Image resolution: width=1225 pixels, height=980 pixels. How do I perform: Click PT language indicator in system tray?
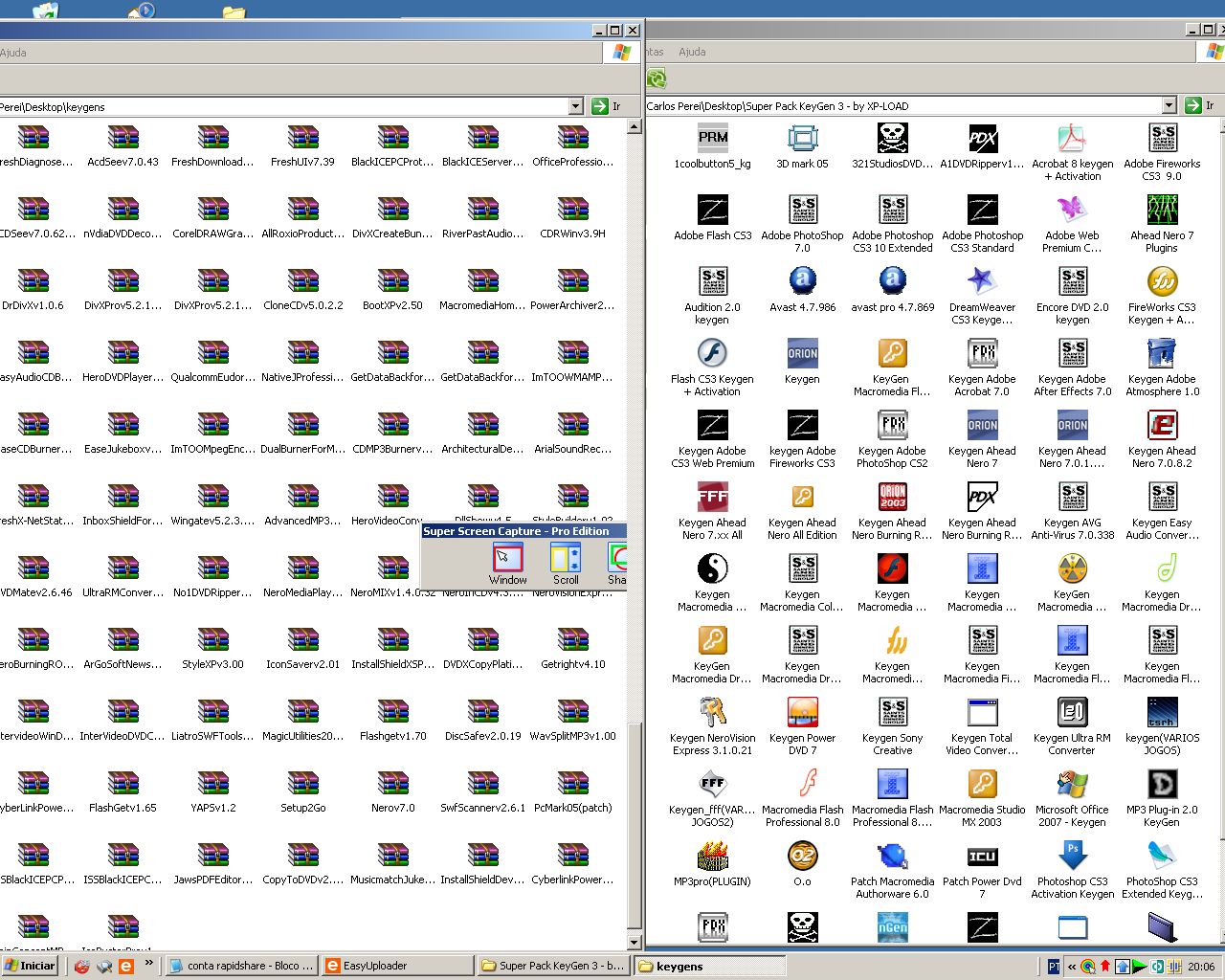coord(1054,967)
